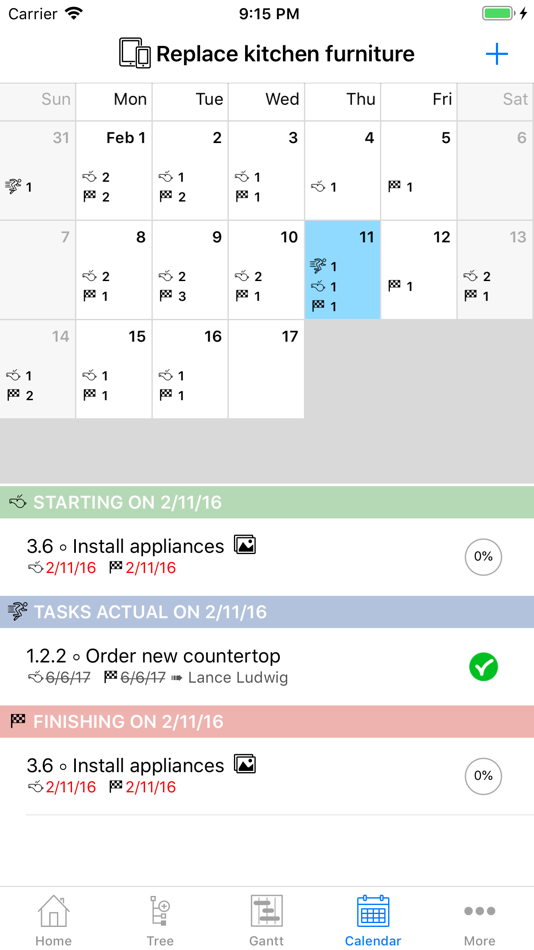Tap the finish flag icon on day 16
The image size is (534, 950).
pyautogui.click(x=165, y=395)
